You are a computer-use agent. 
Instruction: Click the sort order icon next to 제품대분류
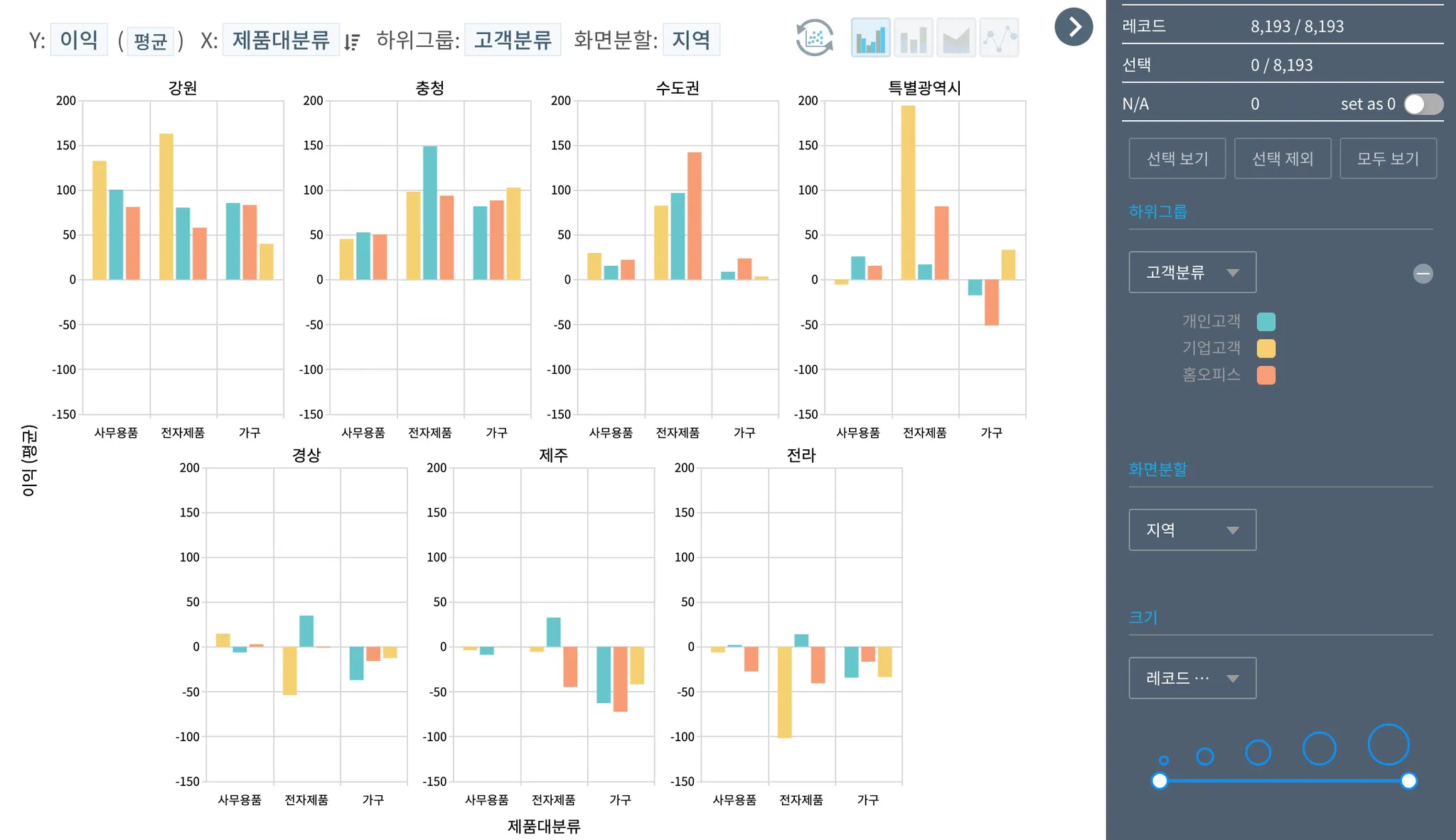pyautogui.click(x=352, y=42)
